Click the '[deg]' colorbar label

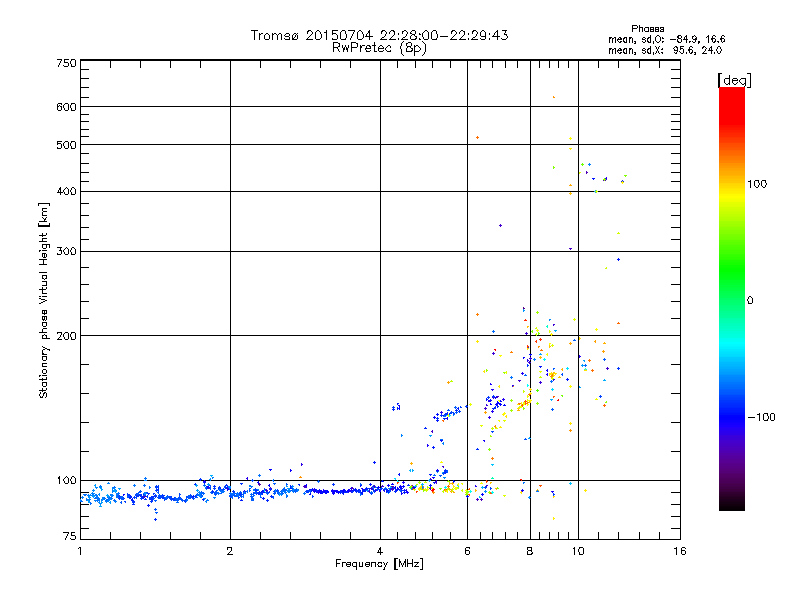[734, 80]
